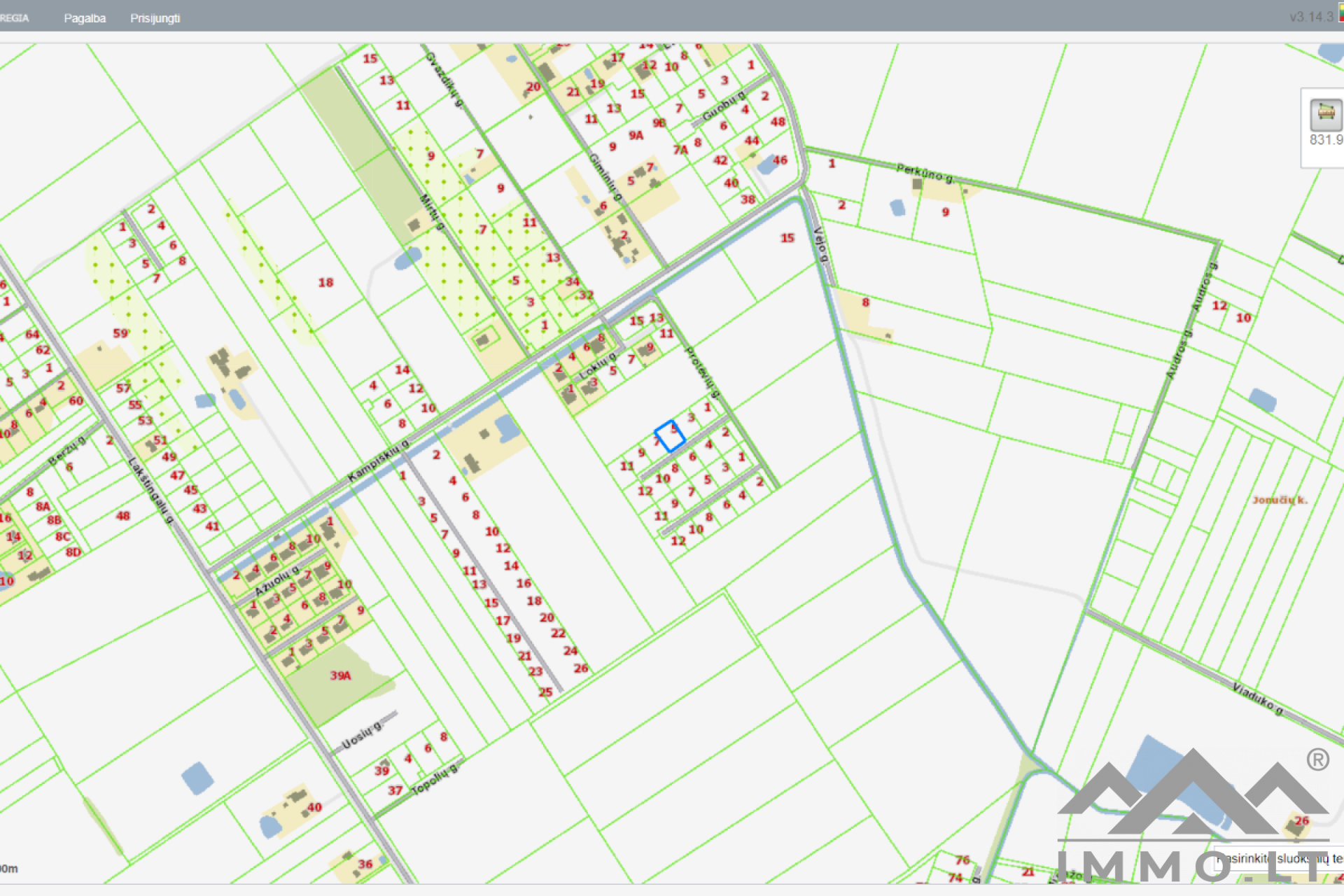Click the blue highlighted parcel outline

pyautogui.click(x=670, y=436)
